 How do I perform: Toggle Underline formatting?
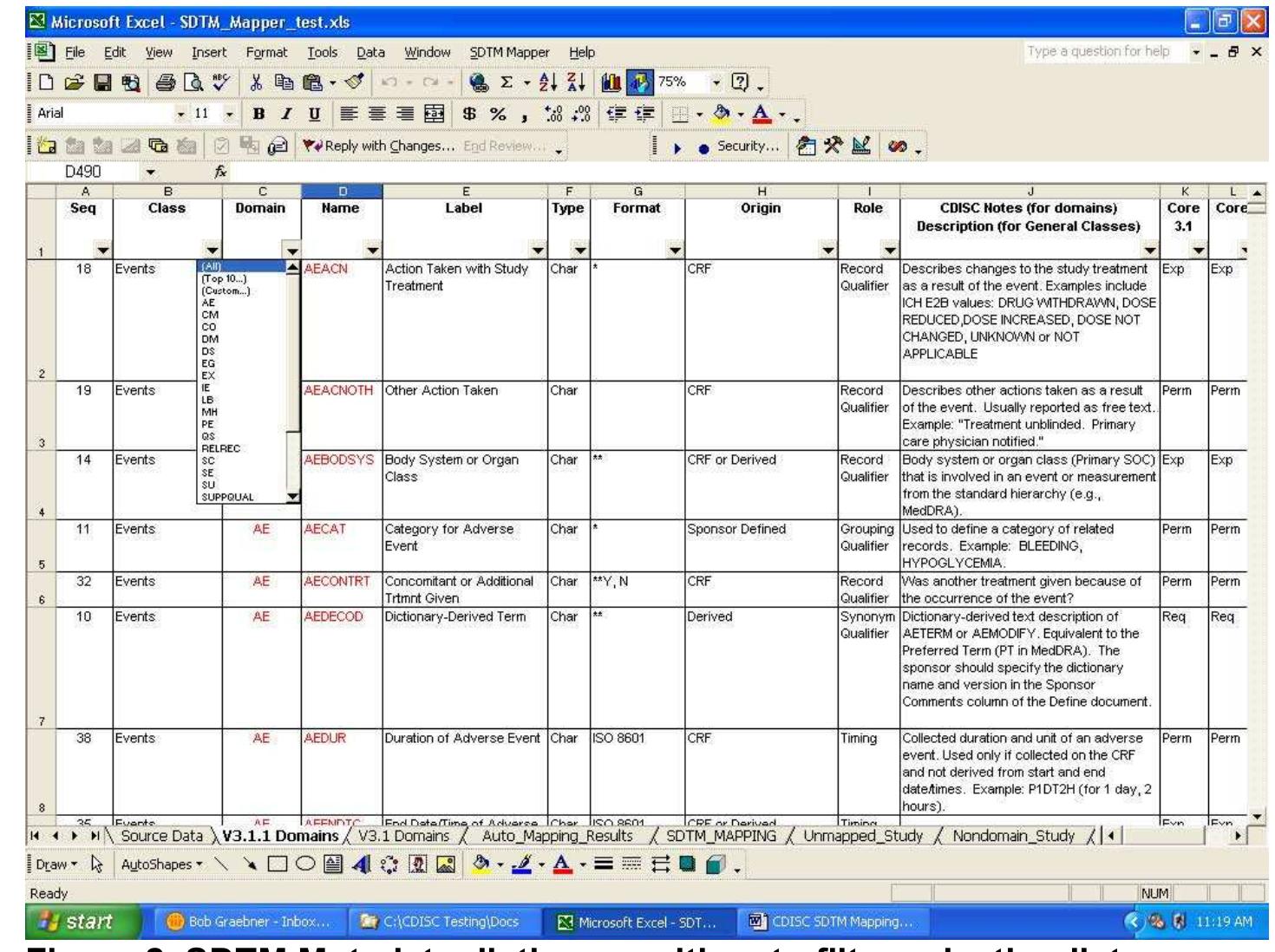(314, 114)
